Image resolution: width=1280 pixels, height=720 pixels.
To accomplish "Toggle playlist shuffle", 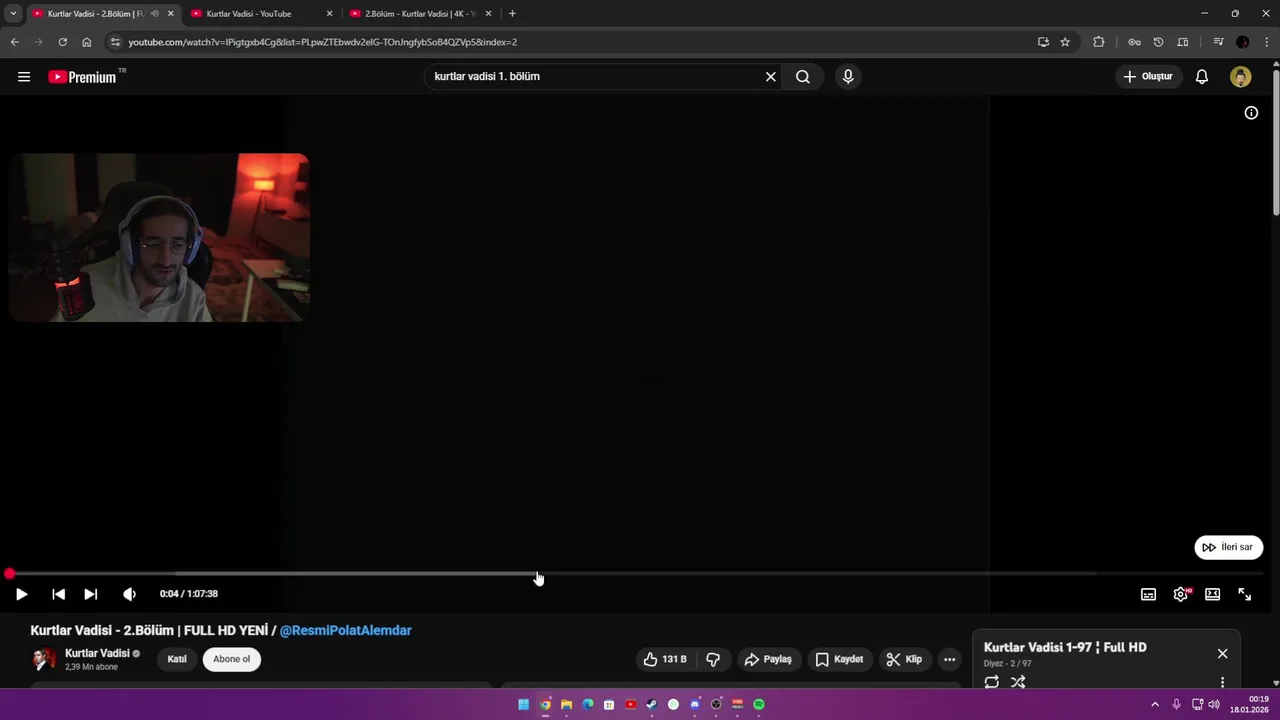I will [x=1018, y=682].
